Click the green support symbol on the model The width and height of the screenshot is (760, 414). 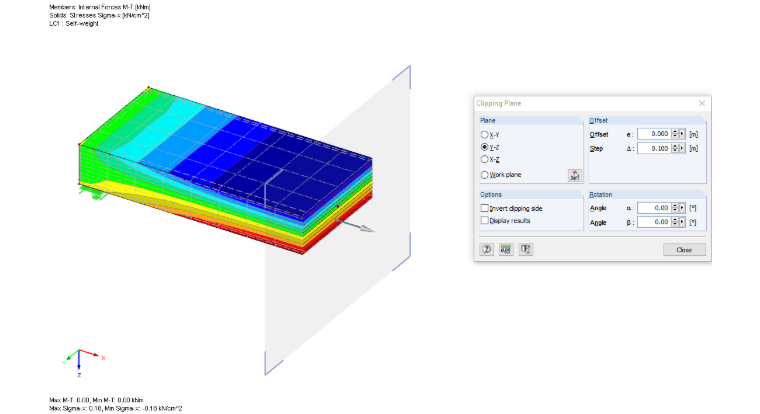tap(93, 193)
